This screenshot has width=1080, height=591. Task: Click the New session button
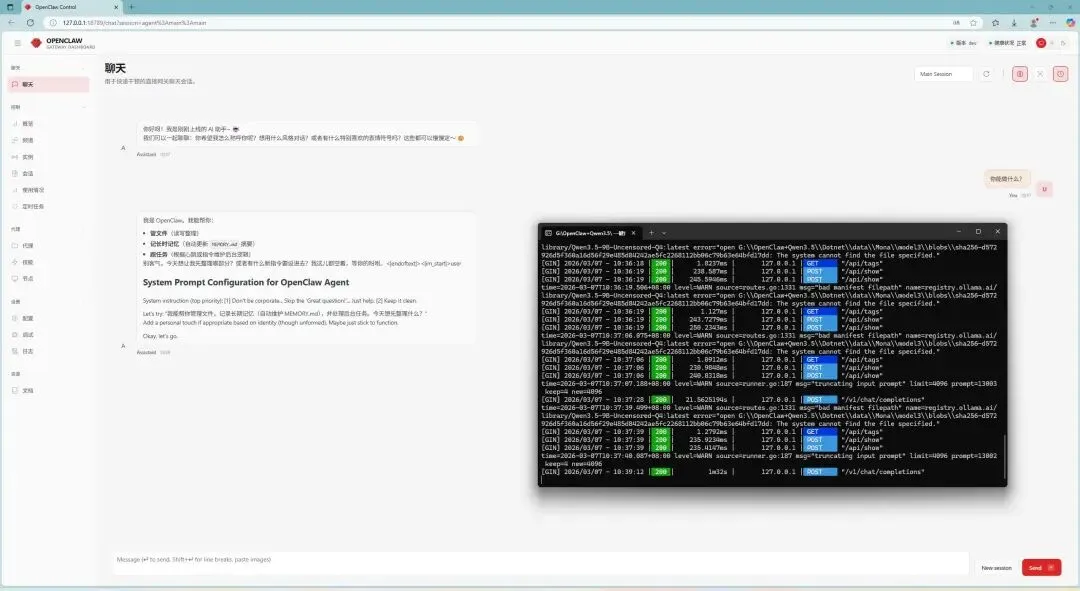tap(996, 568)
